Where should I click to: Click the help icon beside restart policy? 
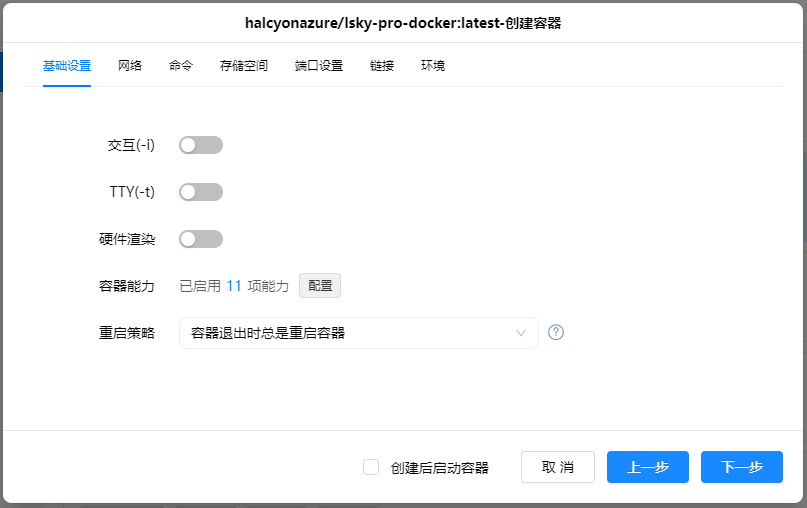click(556, 333)
